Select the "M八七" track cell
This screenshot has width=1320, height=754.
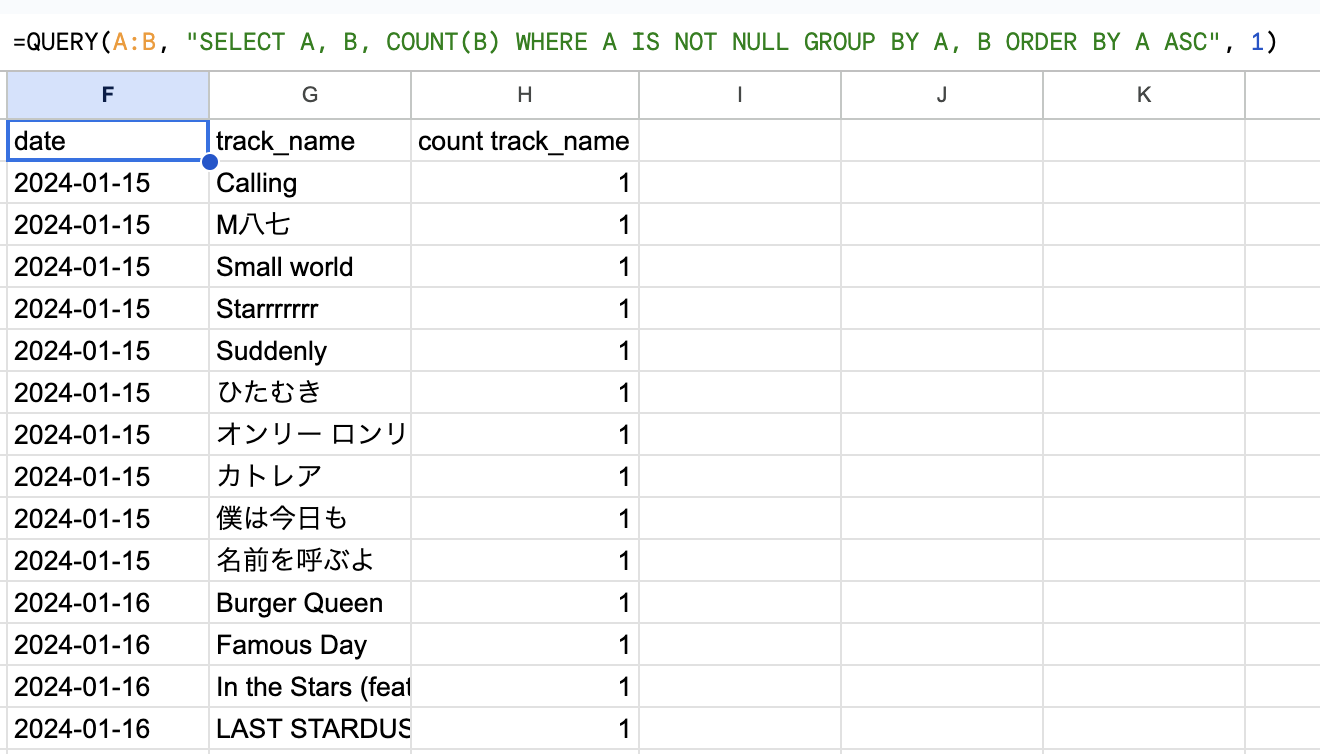[x=310, y=225]
